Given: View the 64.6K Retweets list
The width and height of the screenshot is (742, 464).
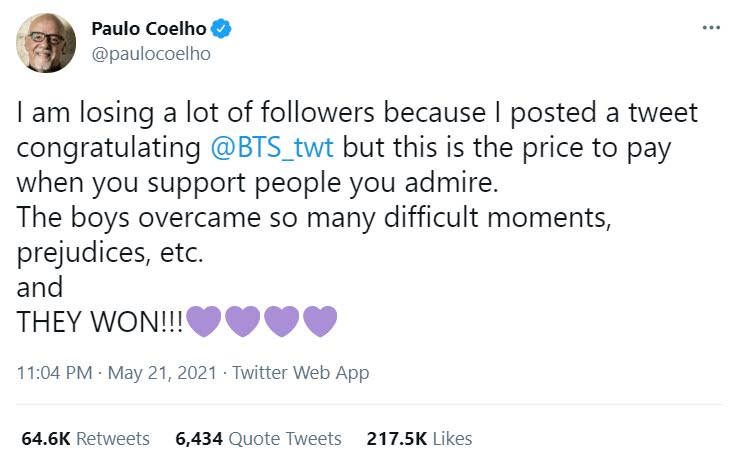Looking at the screenshot, I should 85,438.
